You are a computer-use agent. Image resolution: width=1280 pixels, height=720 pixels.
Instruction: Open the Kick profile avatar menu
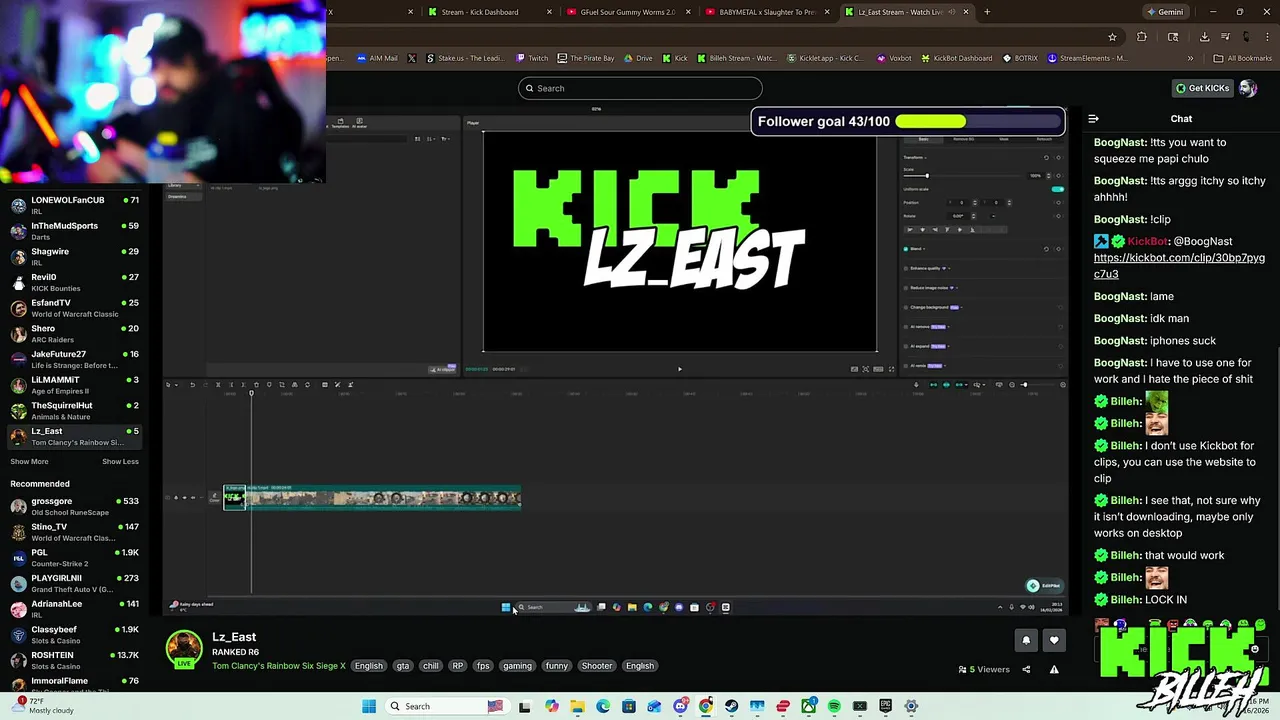point(1247,88)
